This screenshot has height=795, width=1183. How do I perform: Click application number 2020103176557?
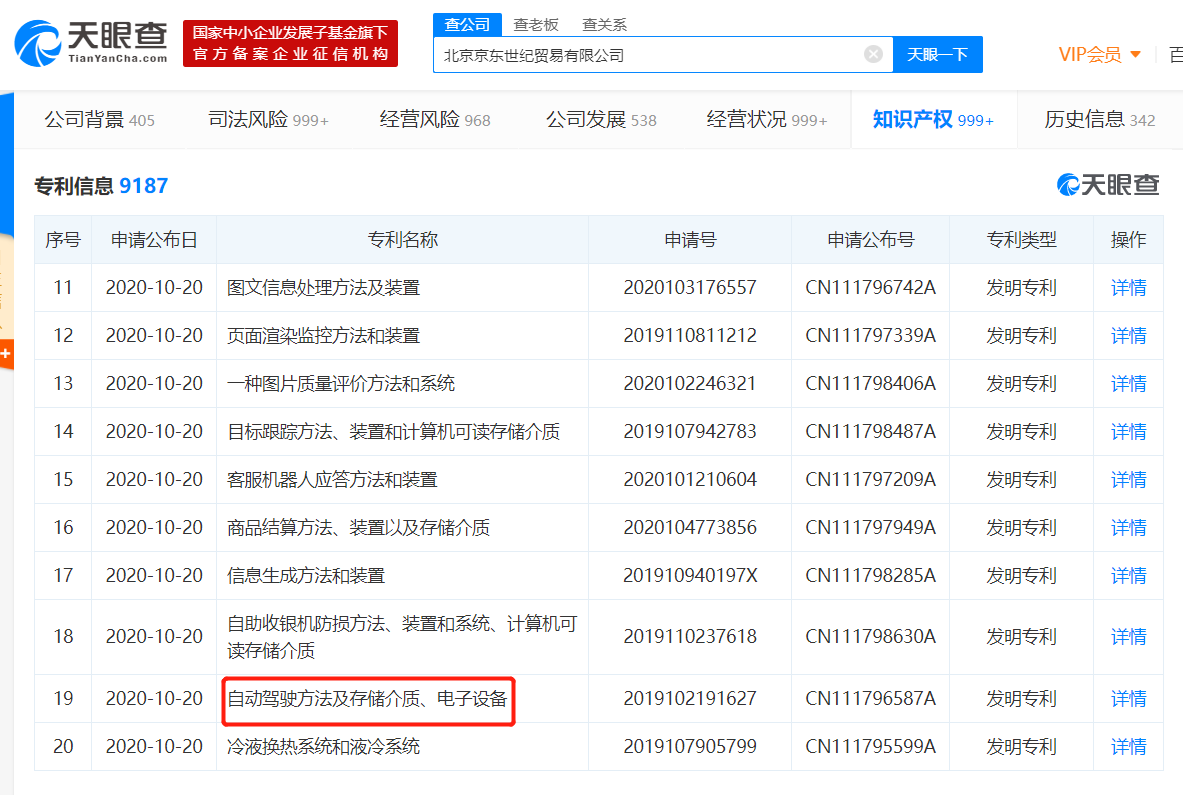[690, 287]
